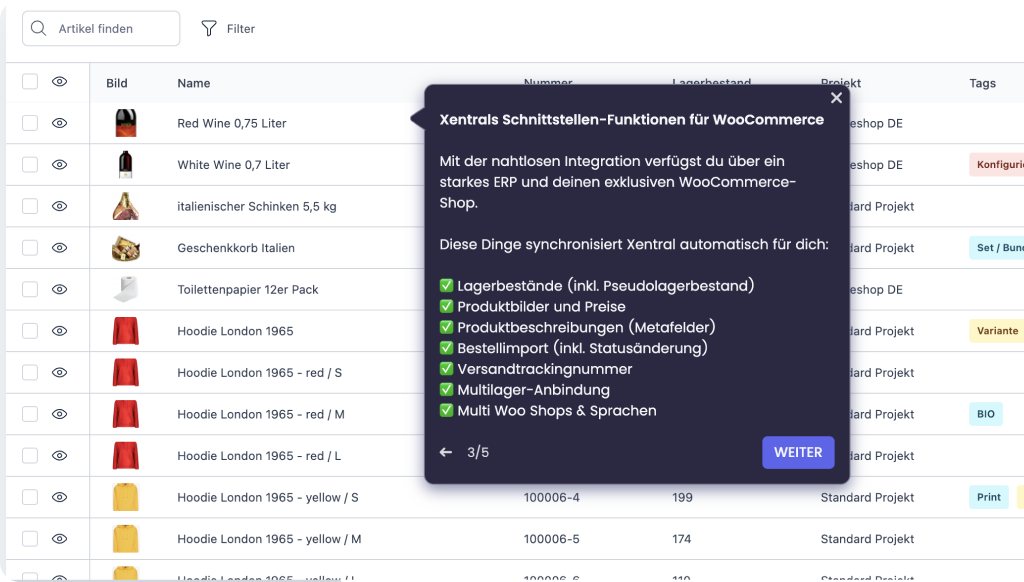Click eye icon for Hoodie red / S
Image resolution: width=1024 pixels, height=582 pixels.
click(x=59, y=372)
